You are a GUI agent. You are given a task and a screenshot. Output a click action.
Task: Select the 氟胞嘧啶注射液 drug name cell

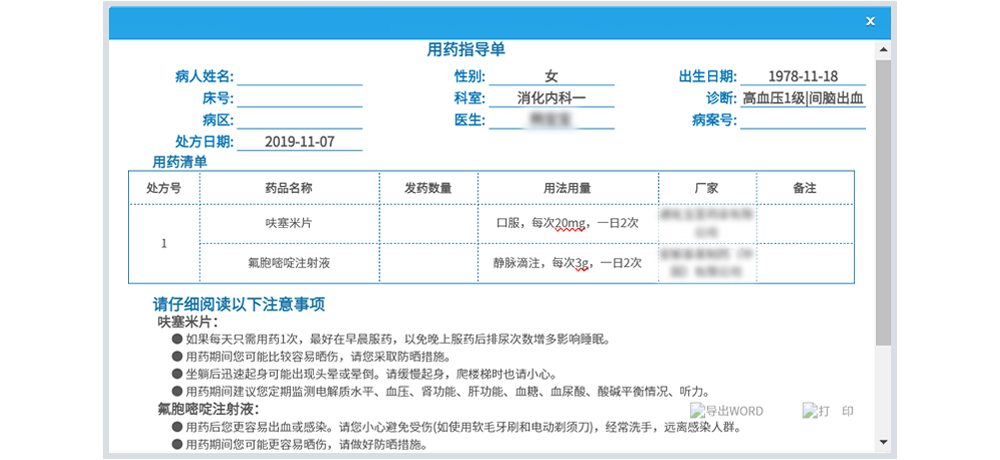[289, 264]
